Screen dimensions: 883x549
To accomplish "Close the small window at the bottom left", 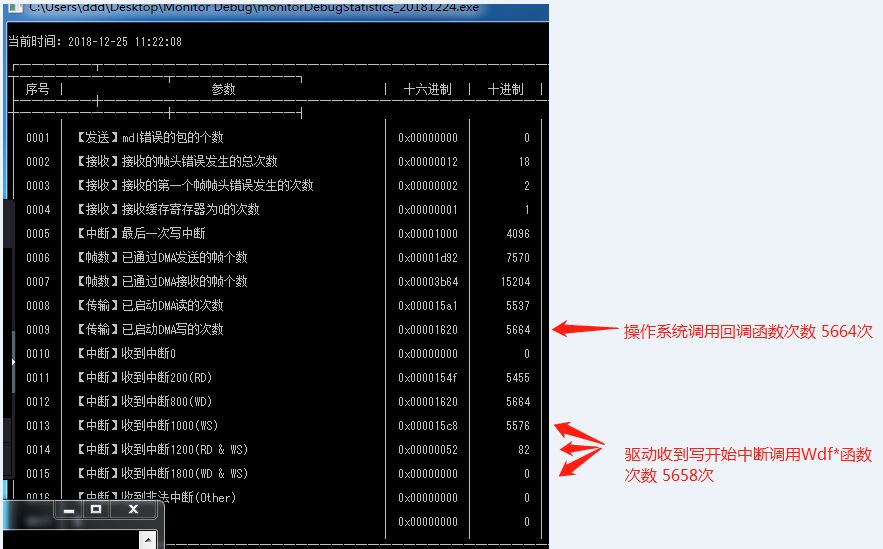I will (133, 510).
